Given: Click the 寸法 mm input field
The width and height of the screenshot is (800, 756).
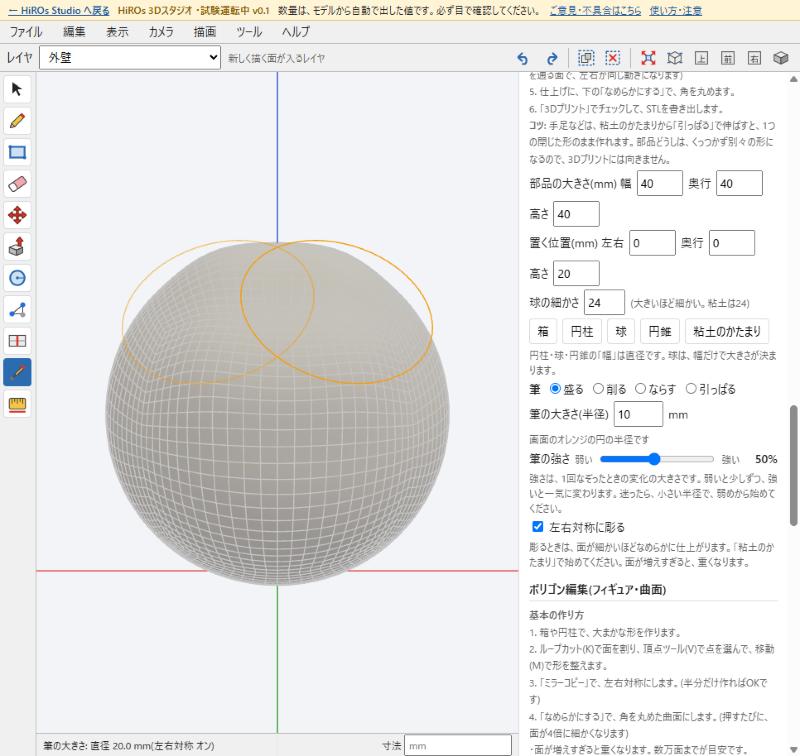Looking at the screenshot, I should [x=458, y=745].
